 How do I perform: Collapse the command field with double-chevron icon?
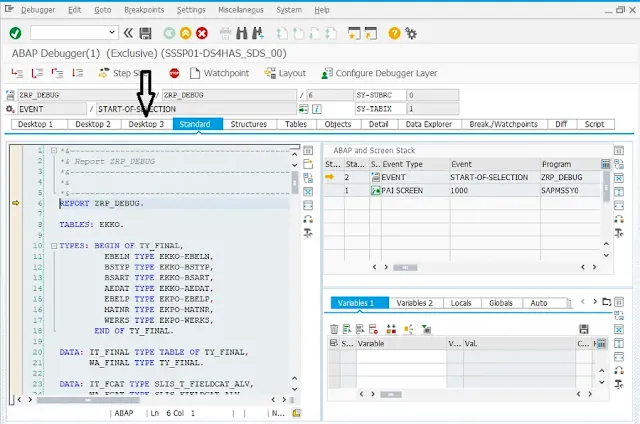pyautogui.click(x=128, y=33)
